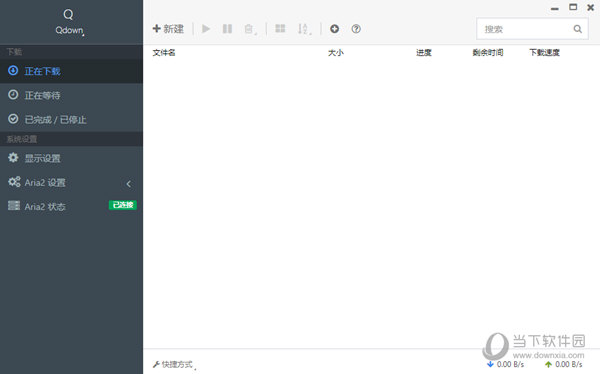Open the sort order dropdown icon
The height and width of the screenshot is (374, 600).
pos(304,29)
